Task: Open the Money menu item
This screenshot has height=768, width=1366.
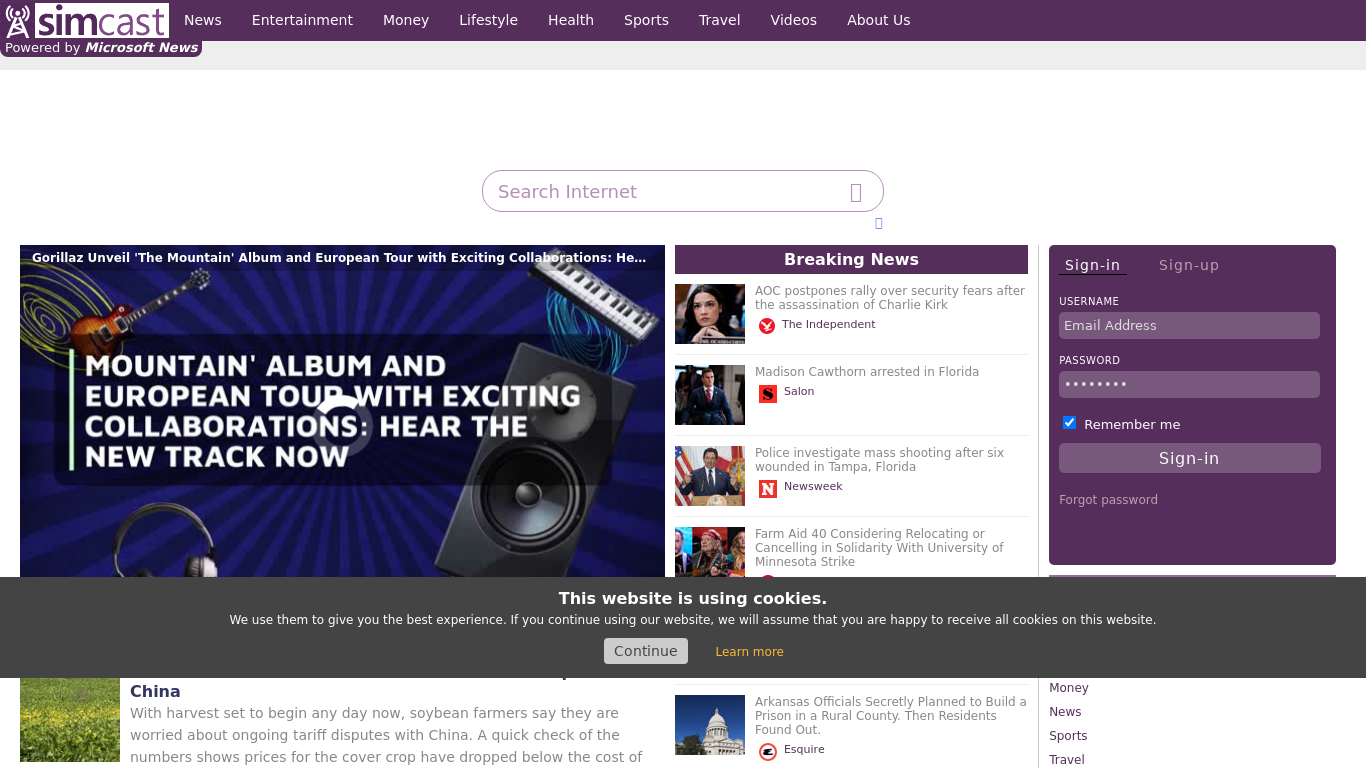Action: pos(406,20)
